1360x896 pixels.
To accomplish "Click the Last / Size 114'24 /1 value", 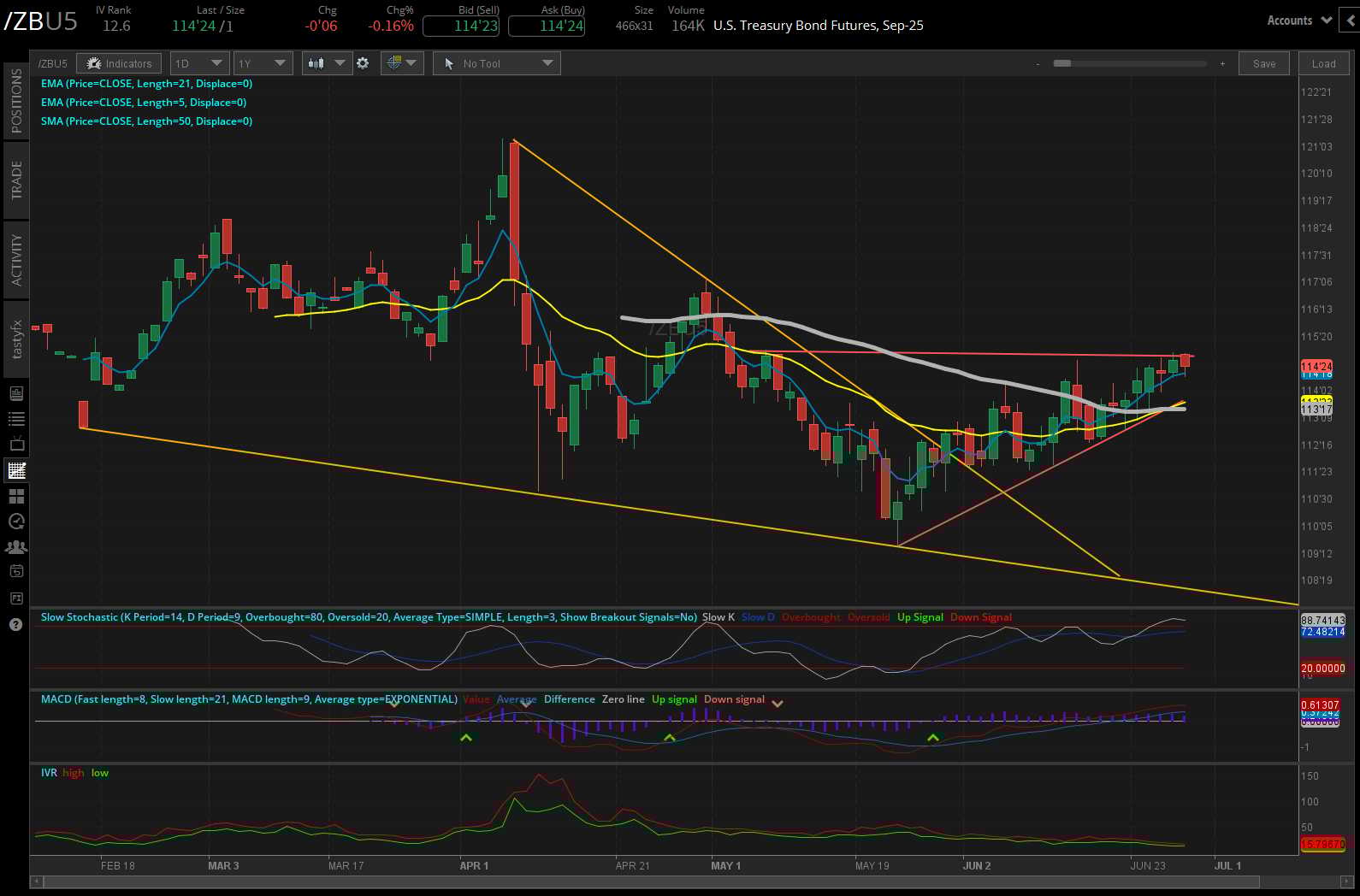I will tap(203, 26).
